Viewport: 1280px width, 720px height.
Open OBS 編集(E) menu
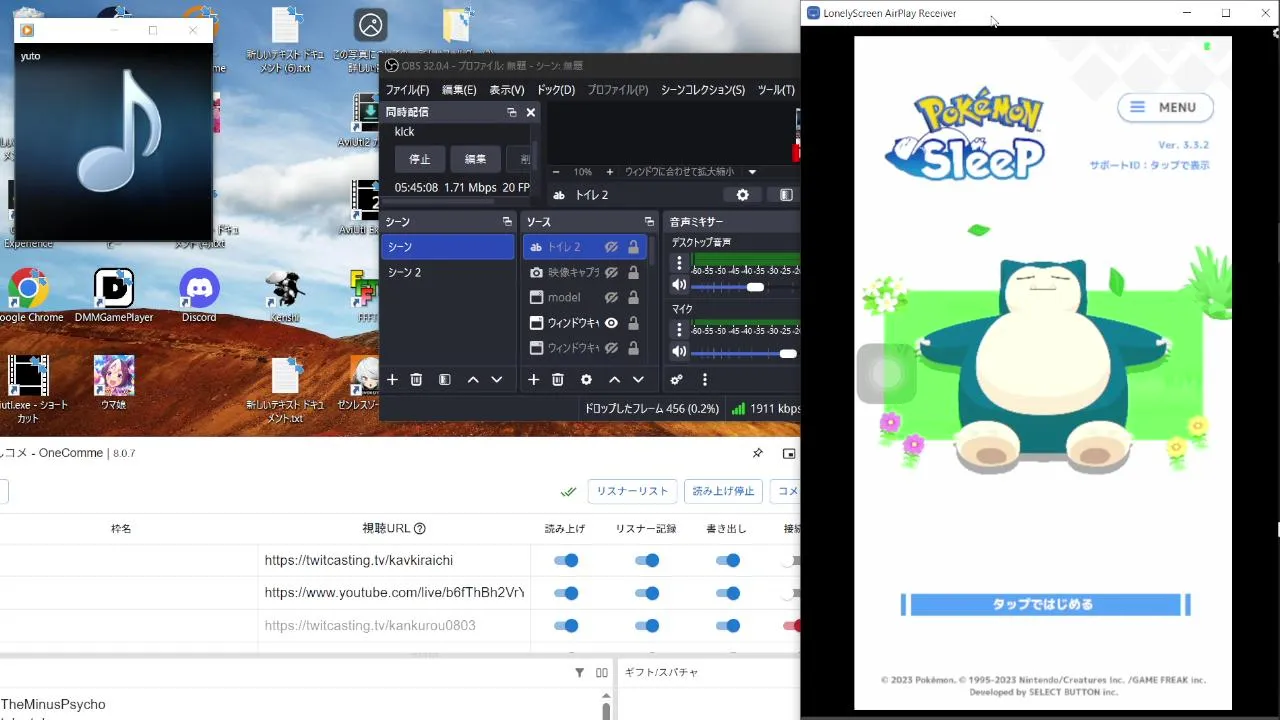[x=459, y=90]
